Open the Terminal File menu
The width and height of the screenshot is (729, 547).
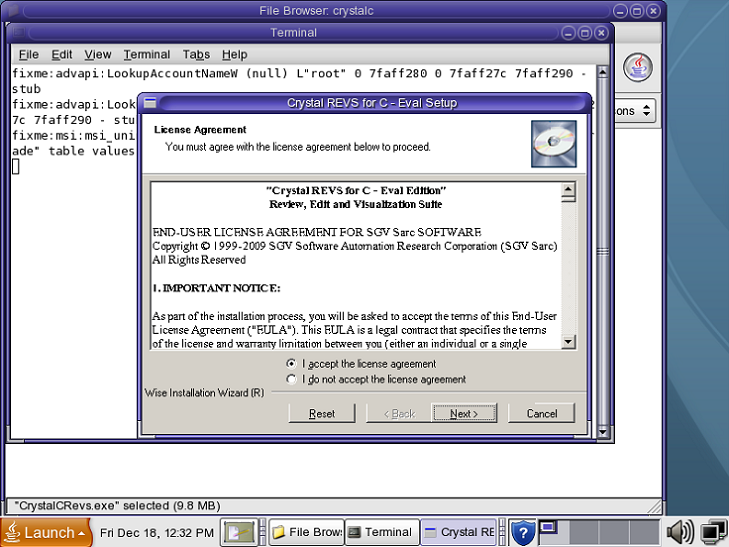coord(28,54)
